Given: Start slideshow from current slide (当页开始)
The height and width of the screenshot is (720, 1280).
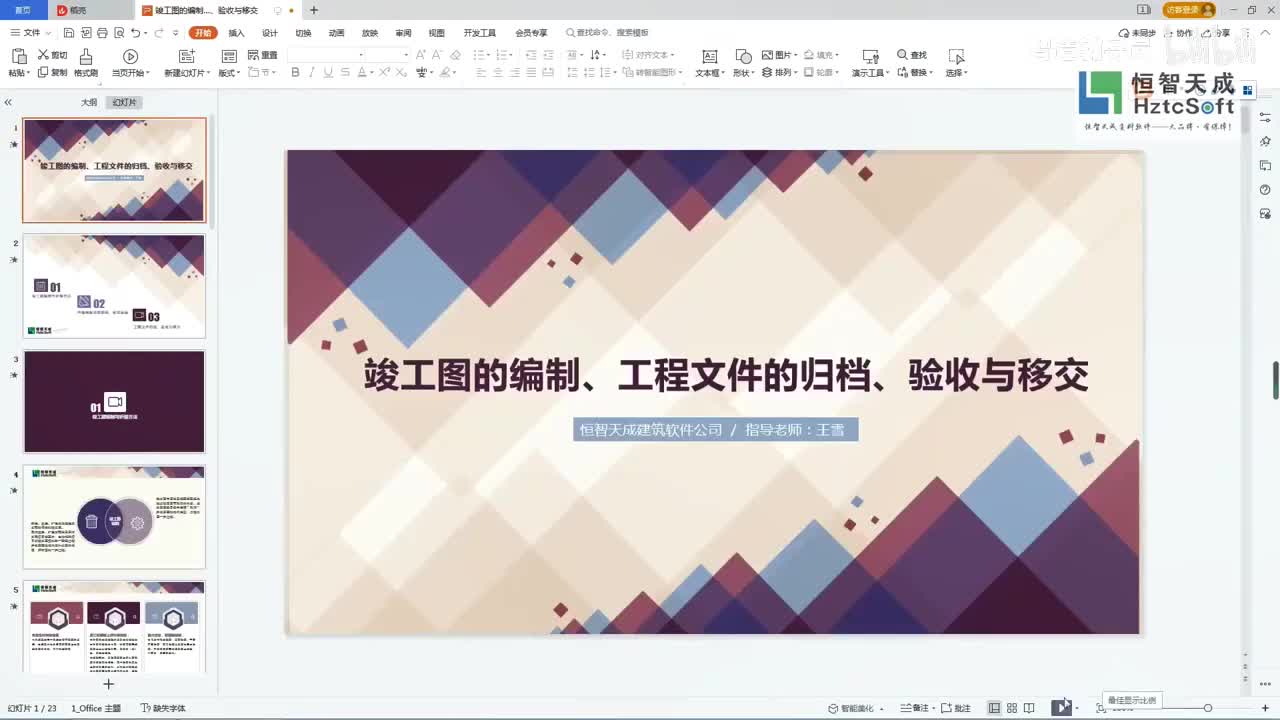Looking at the screenshot, I should pyautogui.click(x=130, y=57).
